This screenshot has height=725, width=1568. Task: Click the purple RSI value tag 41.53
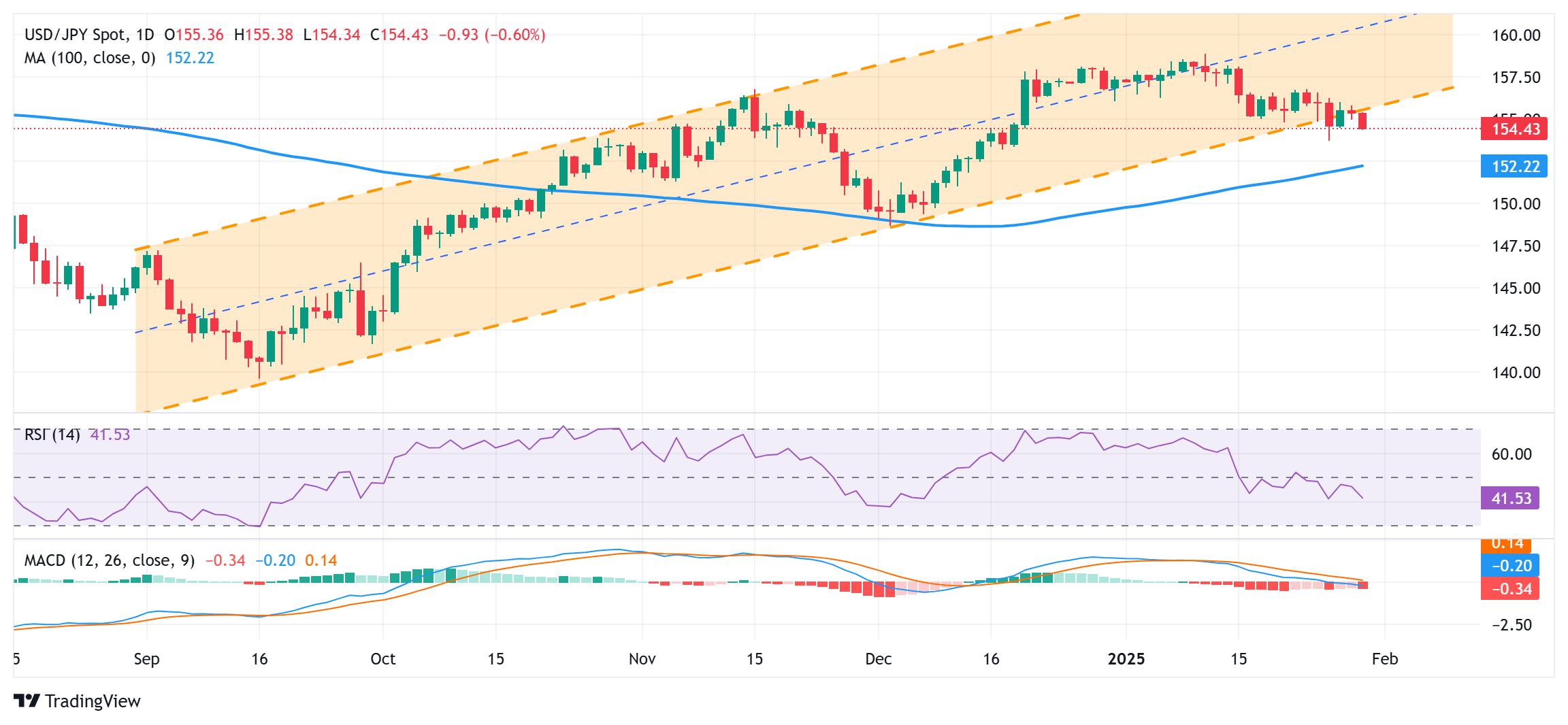(x=1510, y=499)
